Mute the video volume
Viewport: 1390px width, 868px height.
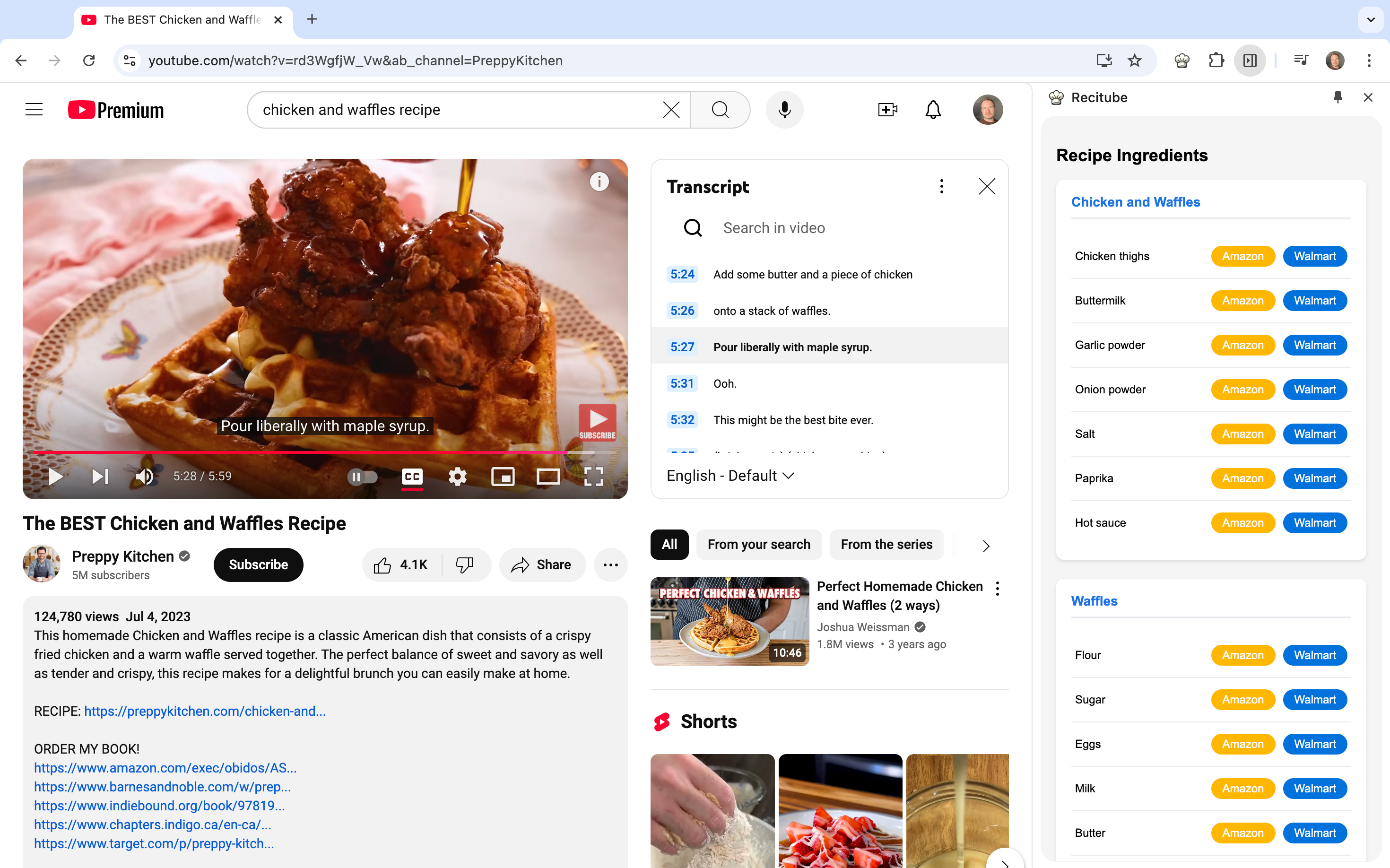point(144,476)
